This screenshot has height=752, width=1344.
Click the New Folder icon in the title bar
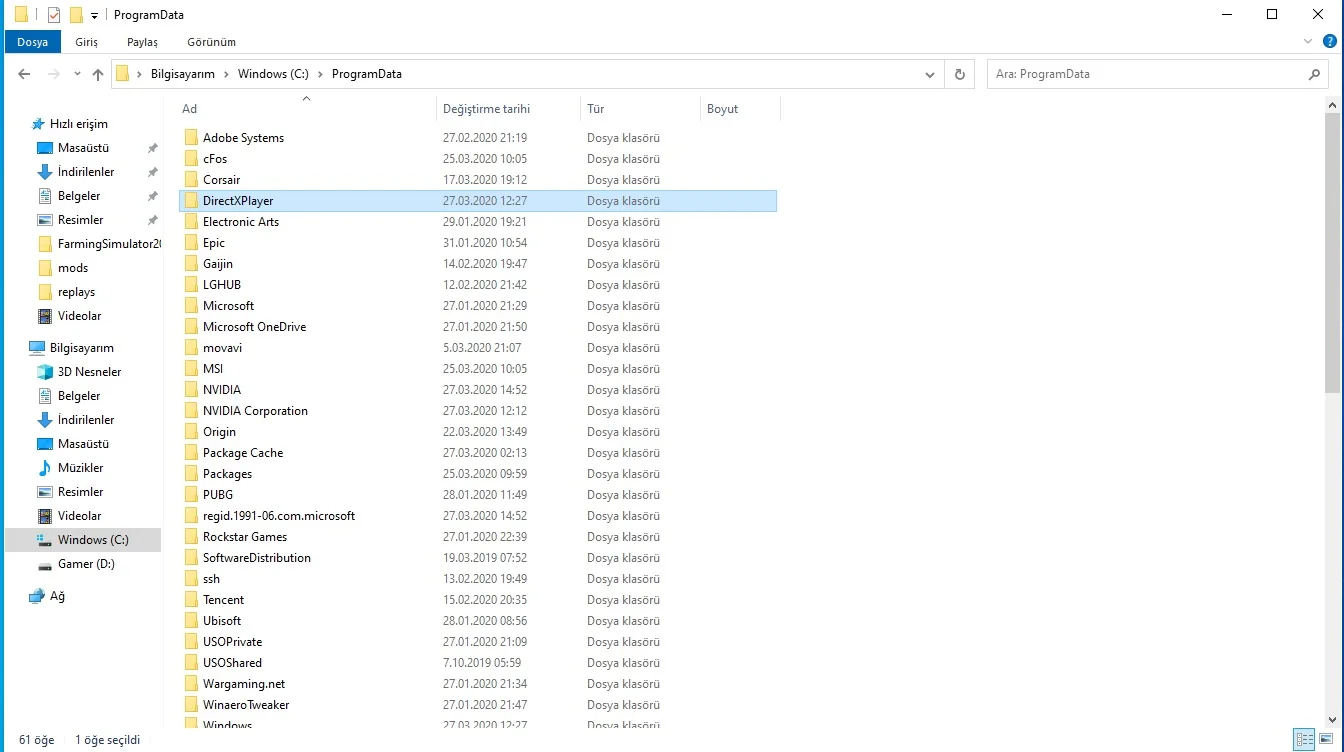[x=75, y=15]
